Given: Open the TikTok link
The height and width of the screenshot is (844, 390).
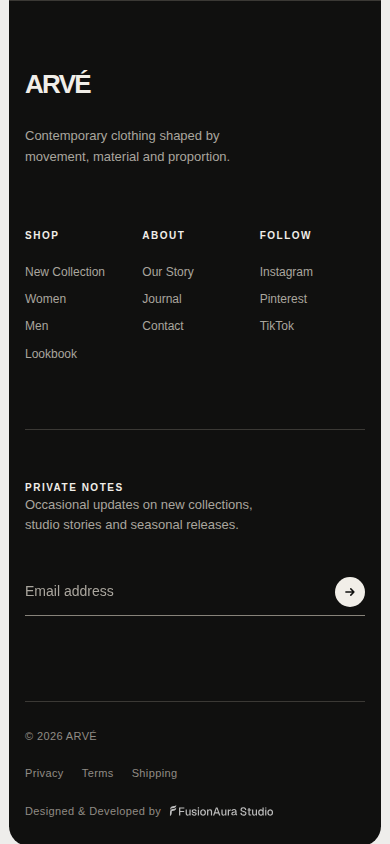Looking at the screenshot, I should point(277,326).
